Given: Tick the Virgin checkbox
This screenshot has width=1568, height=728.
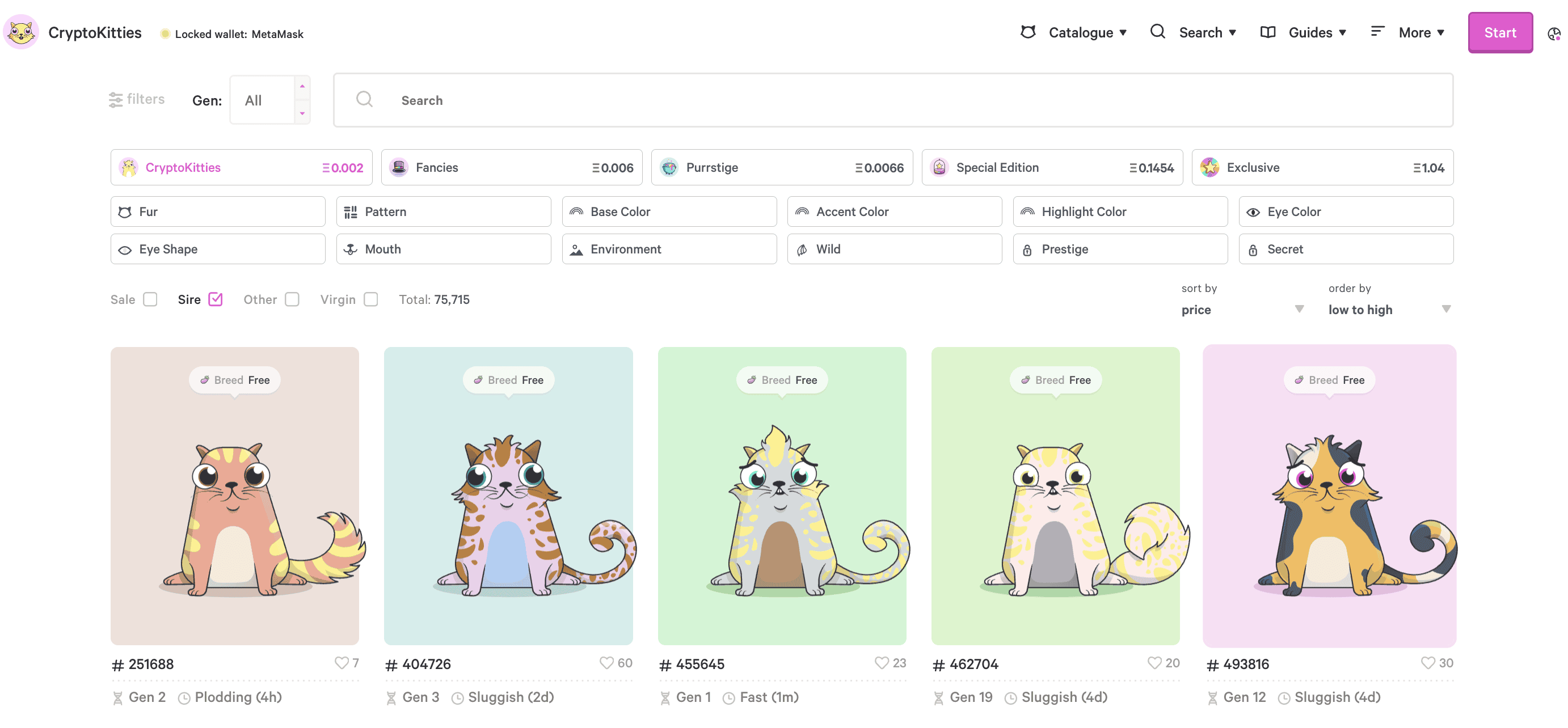Looking at the screenshot, I should tap(370, 299).
